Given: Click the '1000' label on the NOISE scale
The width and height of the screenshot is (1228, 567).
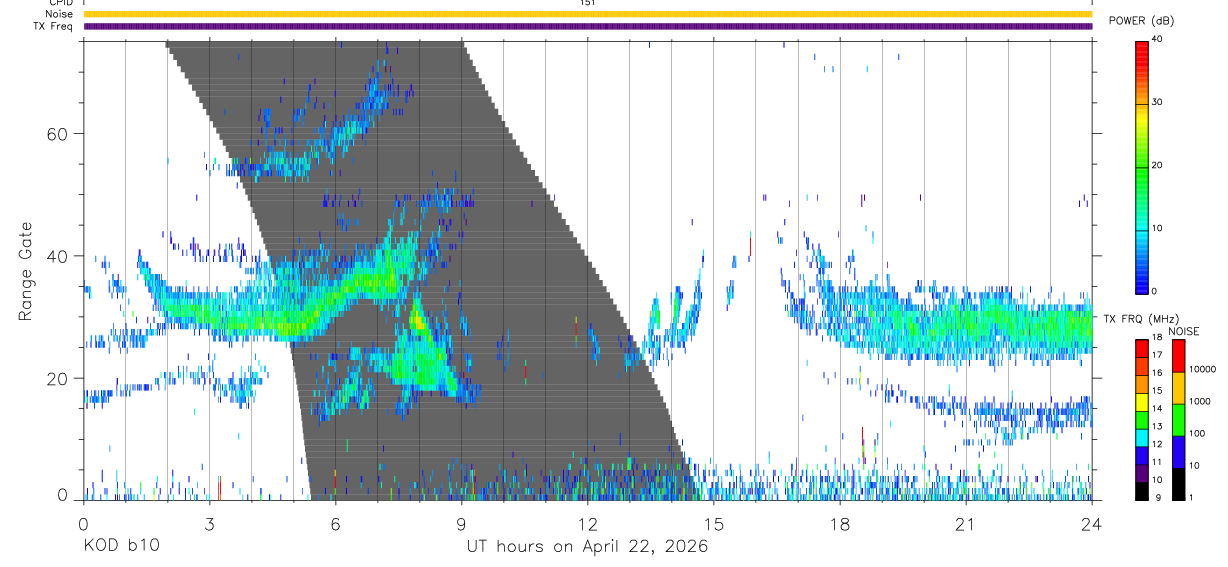Looking at the screenshot, I should click(x=1201, y=401).
